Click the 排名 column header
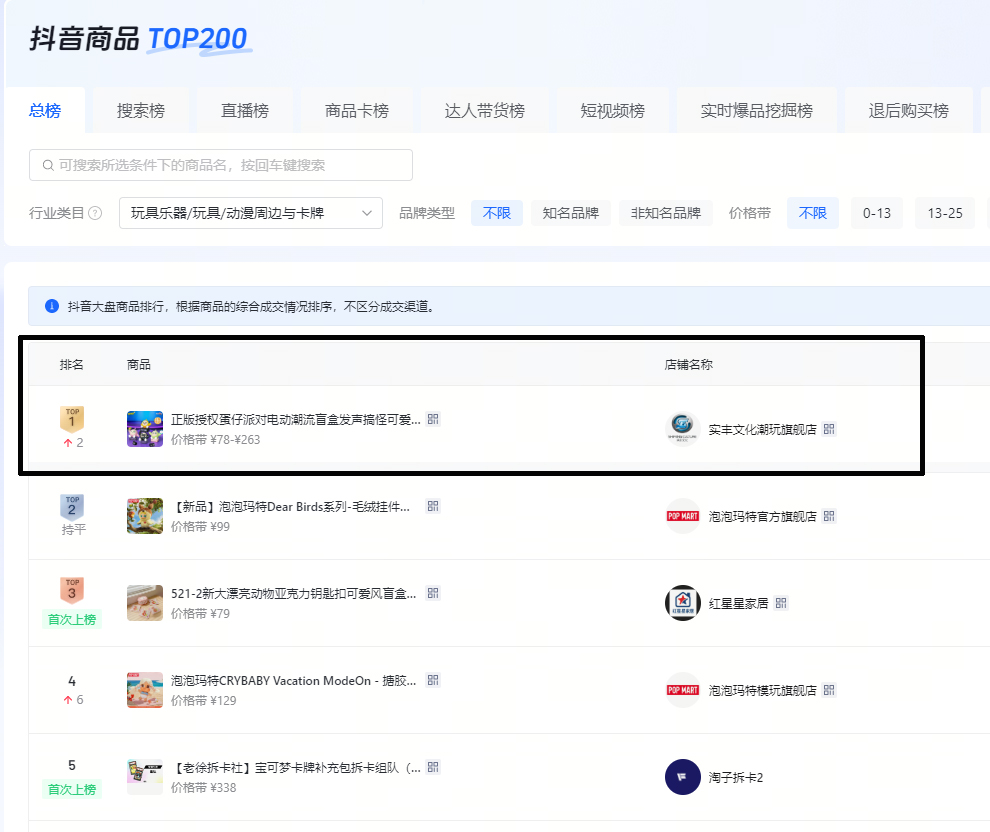This screenshot has height=832, width=990. click(x=71, y=365)
